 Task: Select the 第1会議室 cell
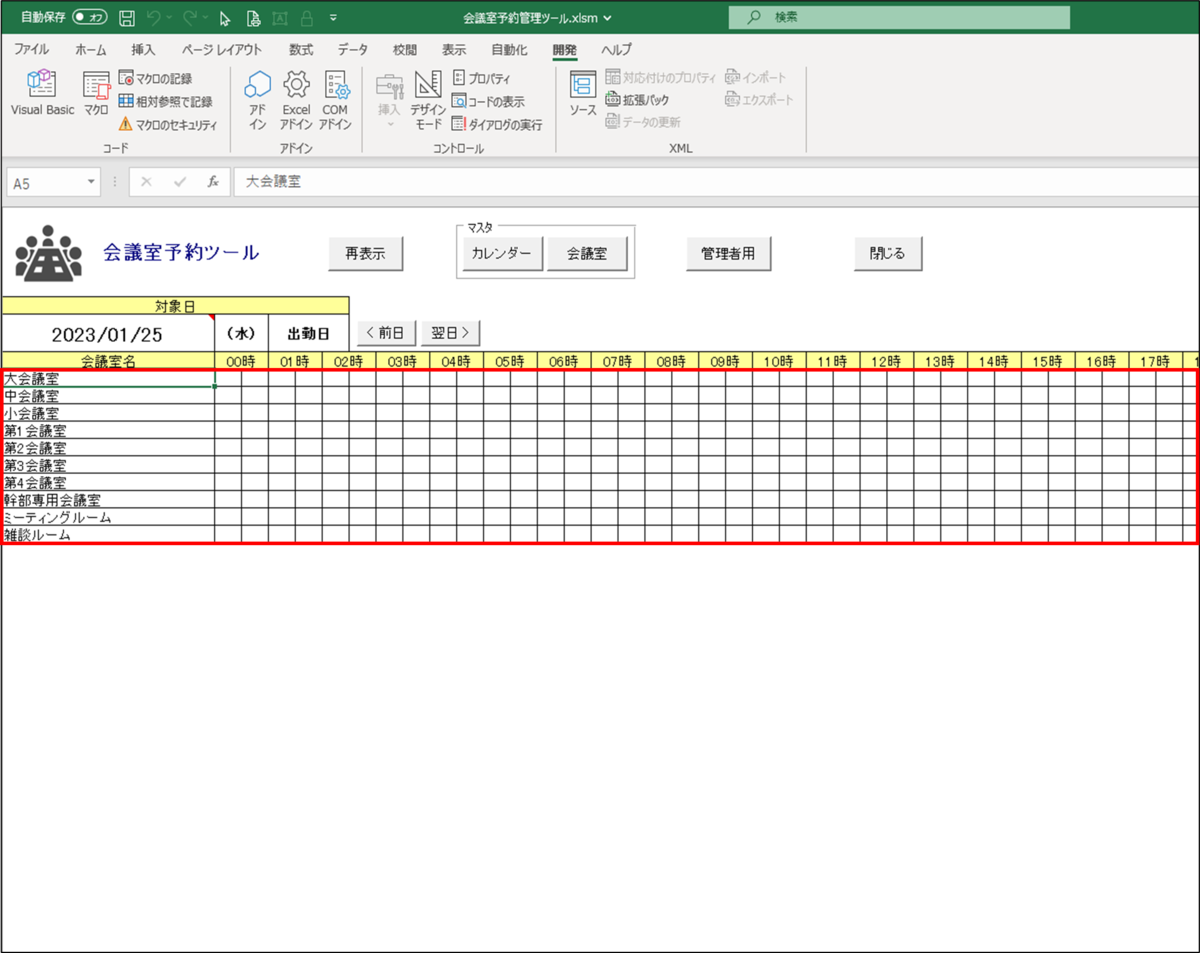108,431
